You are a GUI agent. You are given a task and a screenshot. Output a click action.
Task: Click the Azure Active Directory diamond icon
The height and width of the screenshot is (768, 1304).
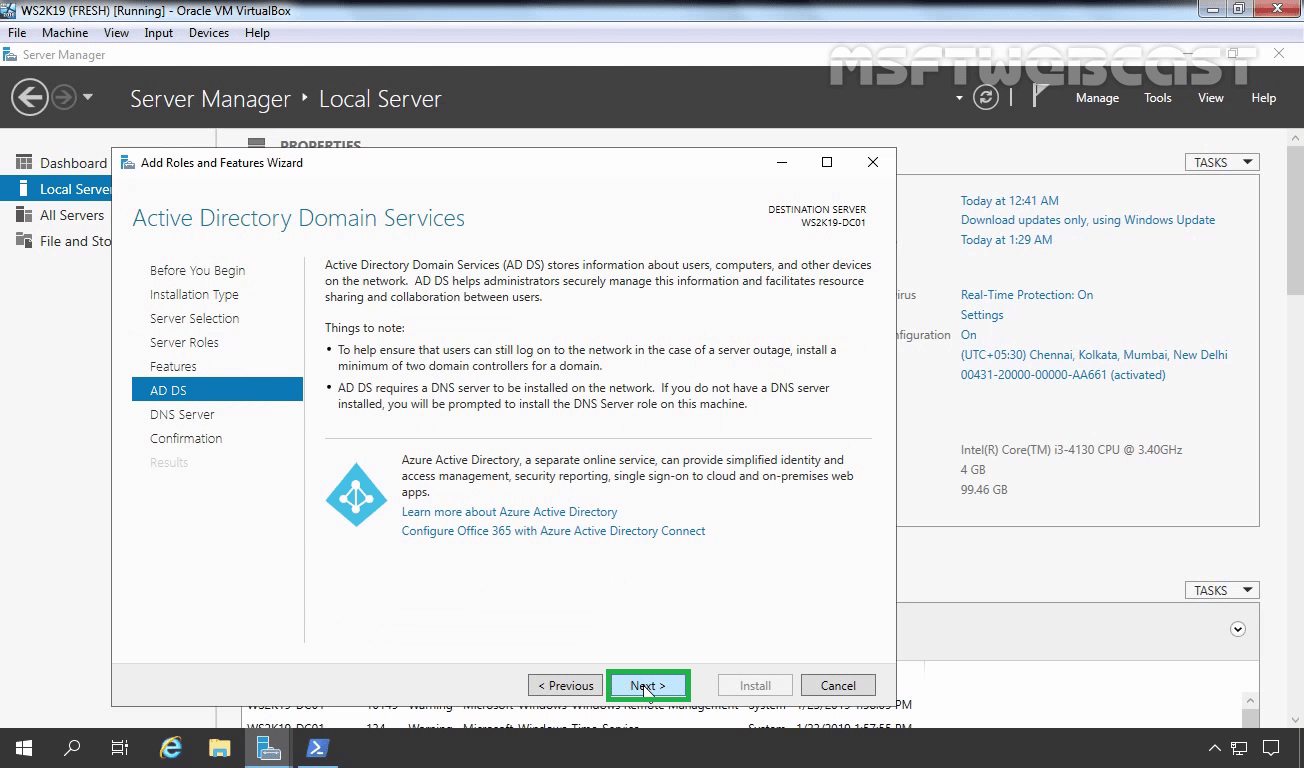coord(356,495)
